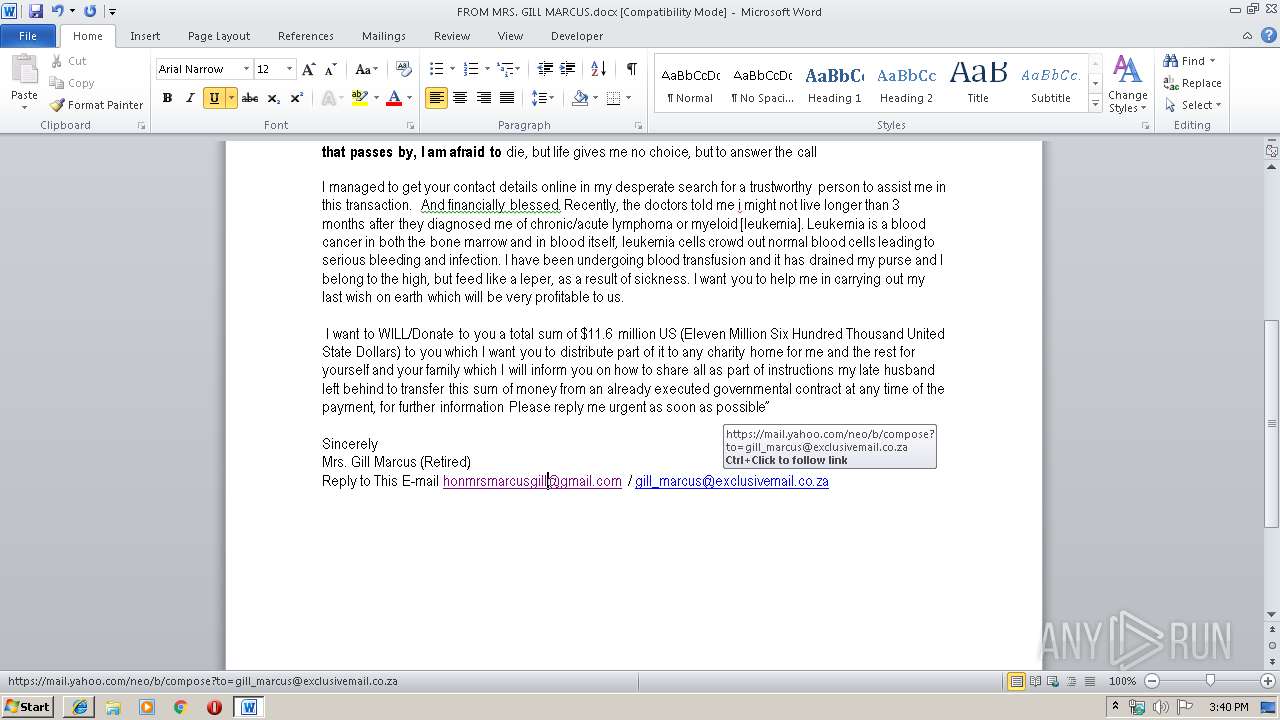The image size is (1280, 720).
Task: Justify the paragraph text
Action: click(507, 98)
